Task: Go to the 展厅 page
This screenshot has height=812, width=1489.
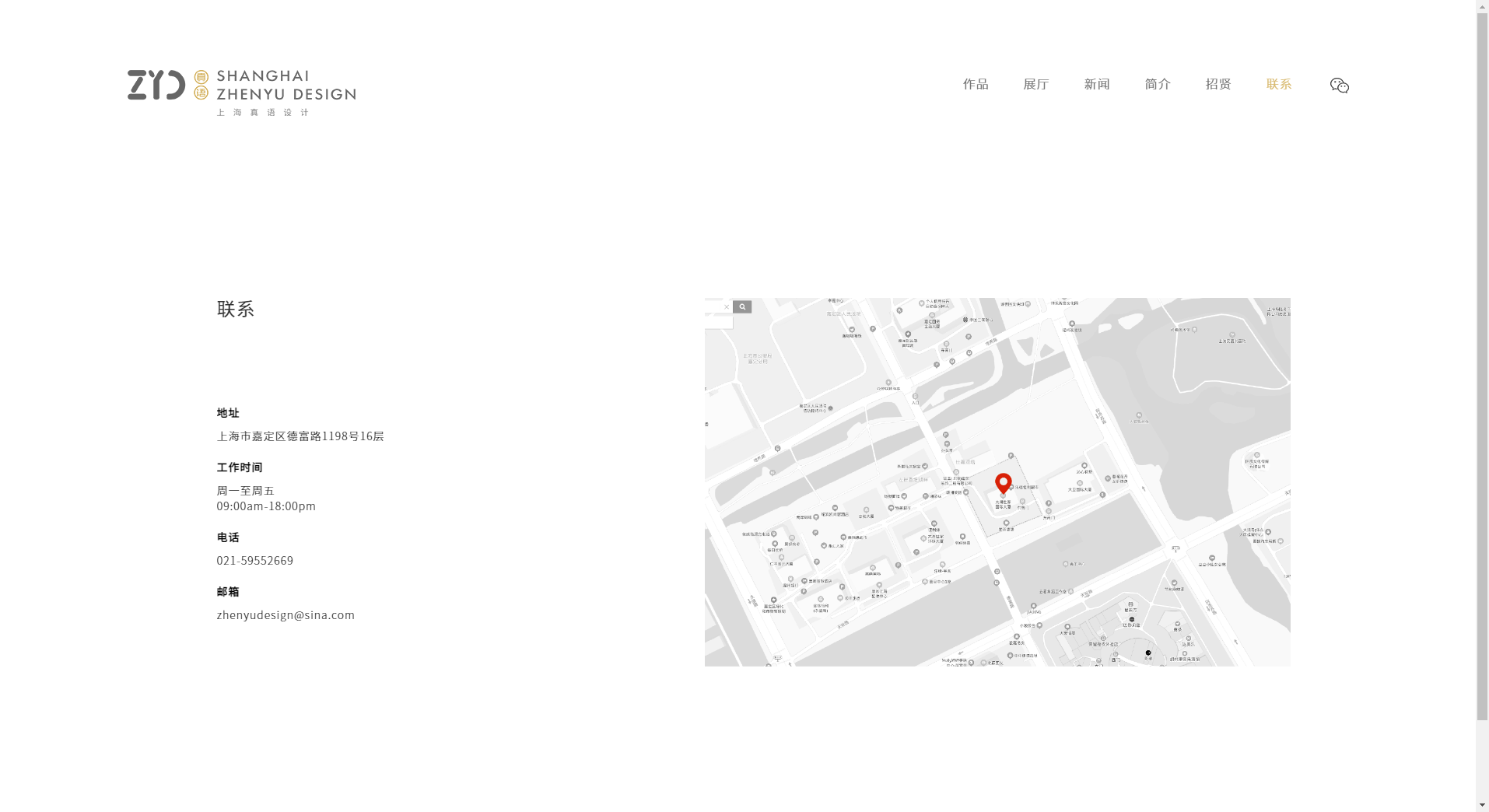Action: tap(1036, 84)
